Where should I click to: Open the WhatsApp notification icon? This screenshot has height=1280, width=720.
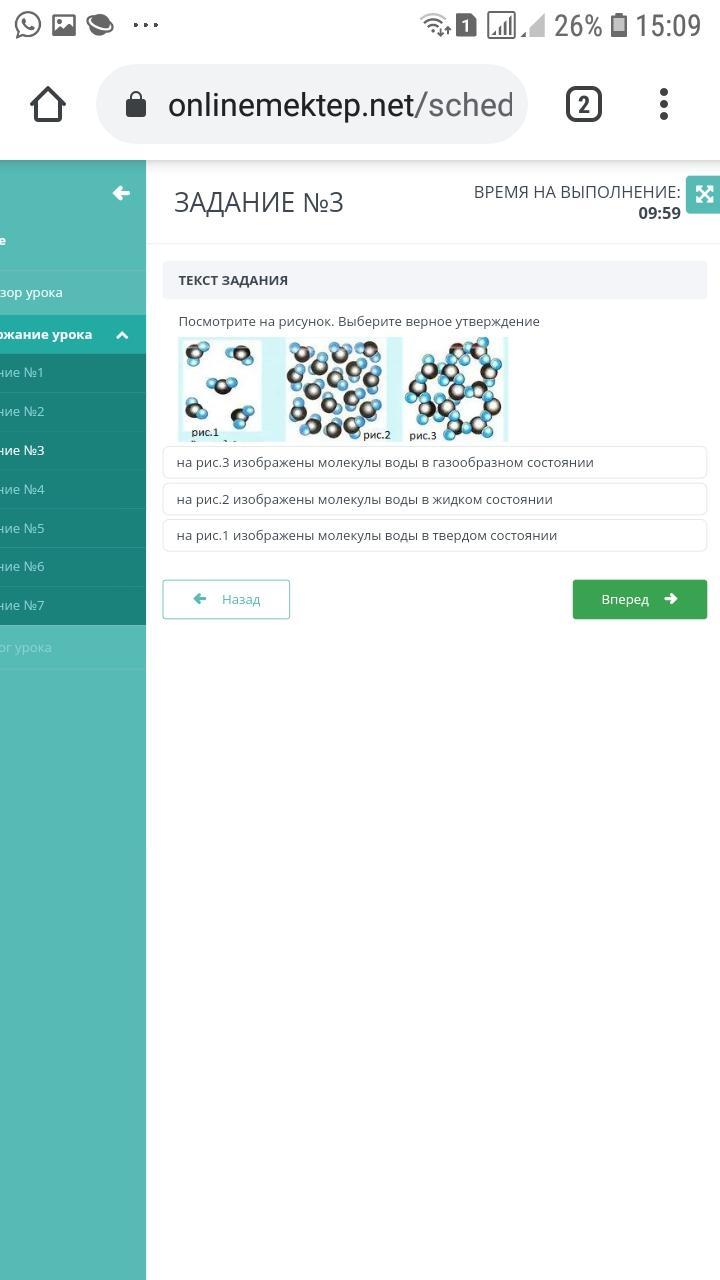(x=28, y=25)
